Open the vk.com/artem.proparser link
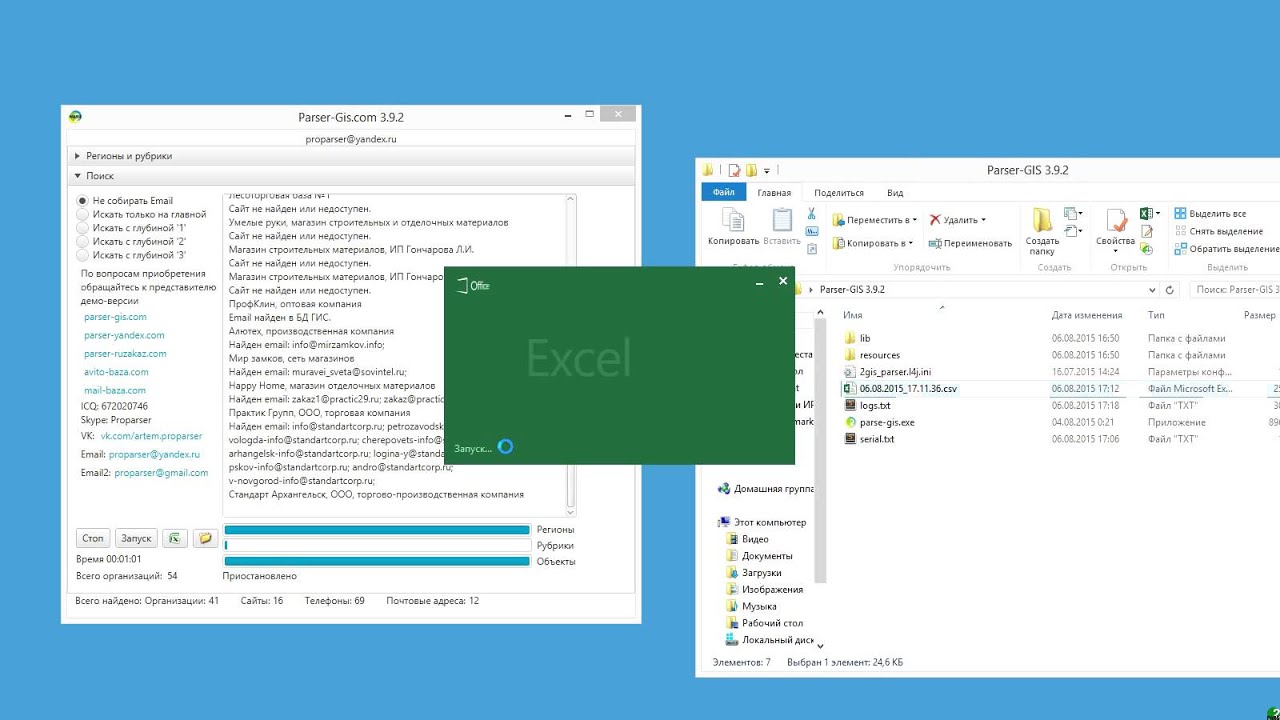Viewport: 1280px width, 720px height. click(x=151, y=436)
